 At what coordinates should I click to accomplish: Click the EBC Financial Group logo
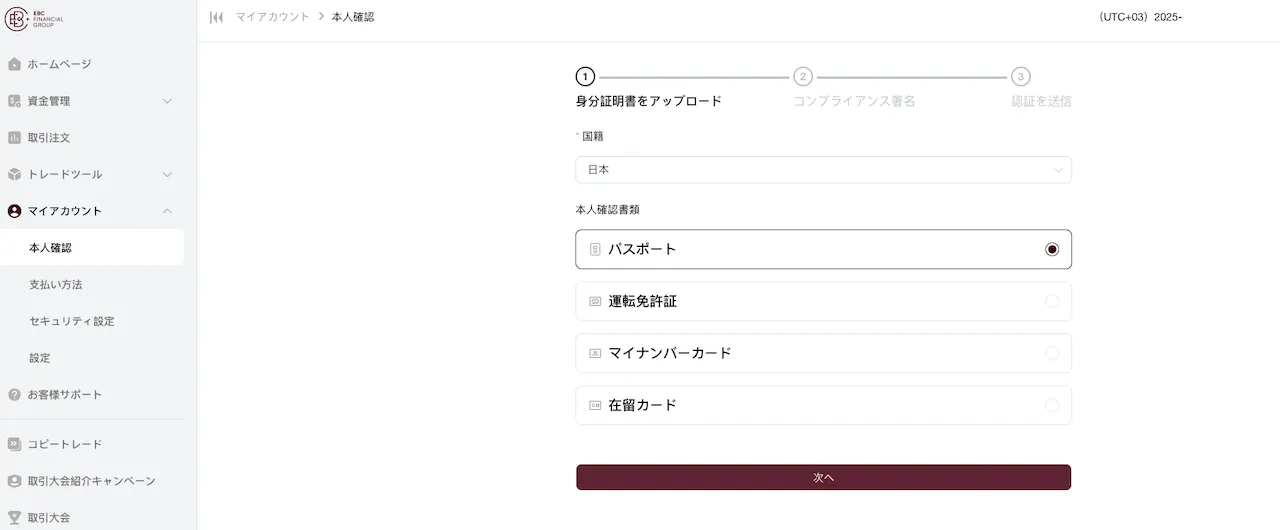(x=34, y=19)
